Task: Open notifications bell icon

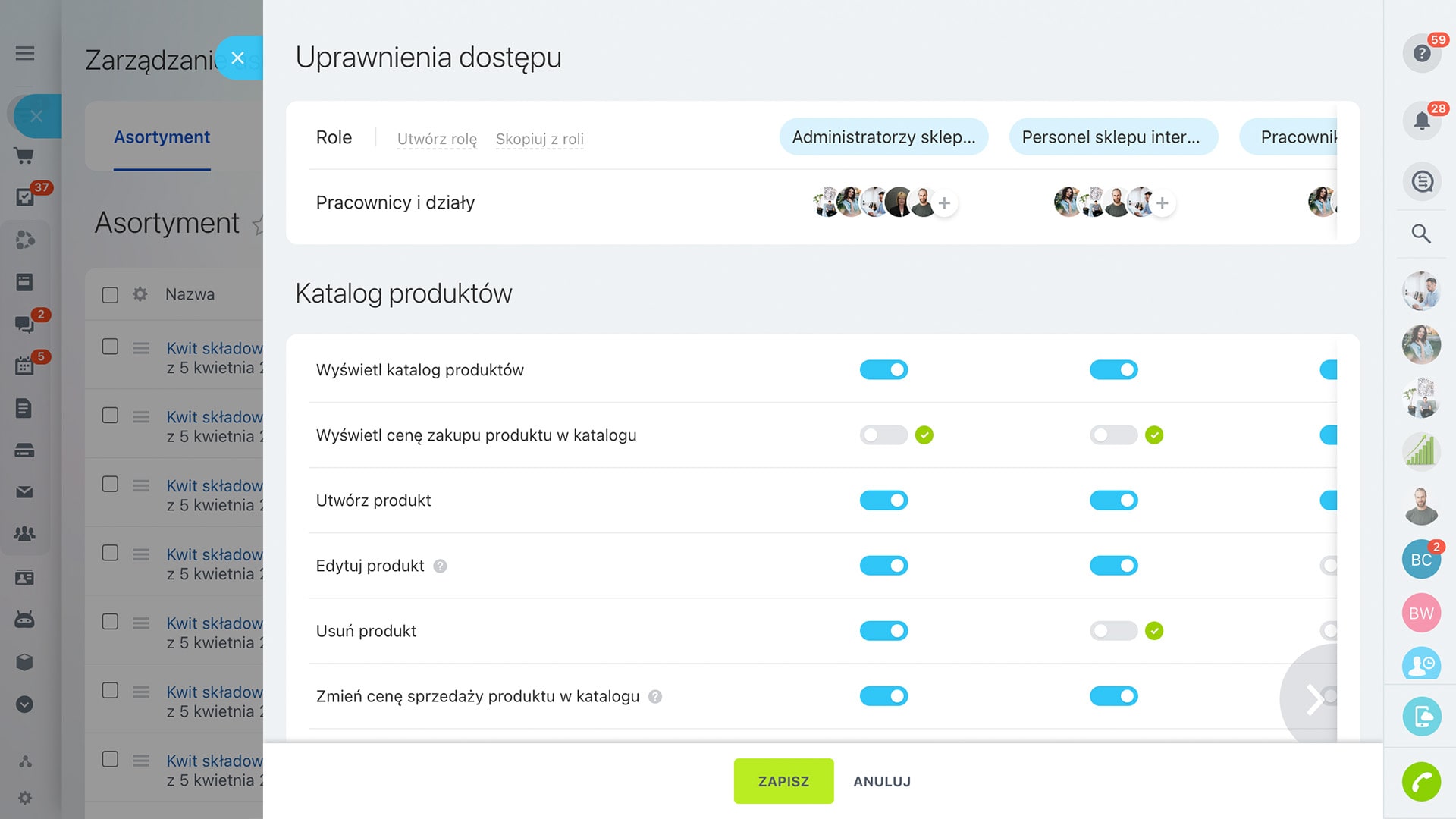Action: coord(1421,121)
